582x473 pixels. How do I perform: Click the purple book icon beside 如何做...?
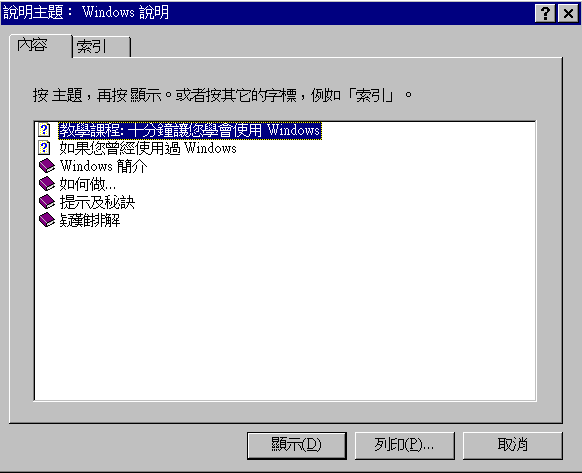click(47, 184)
